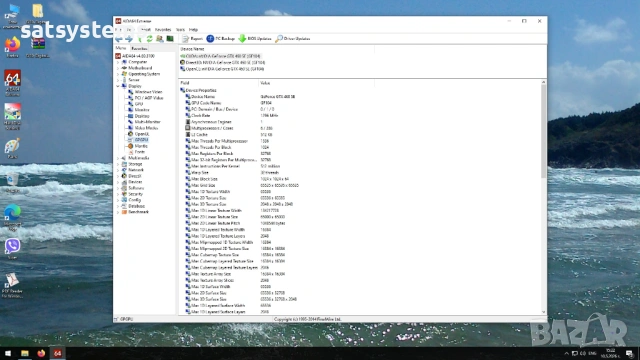Image resolution: width=640 pixels, height=360 pixels.
Task: Open the Tools menu
Action: [x=180, y=30]
